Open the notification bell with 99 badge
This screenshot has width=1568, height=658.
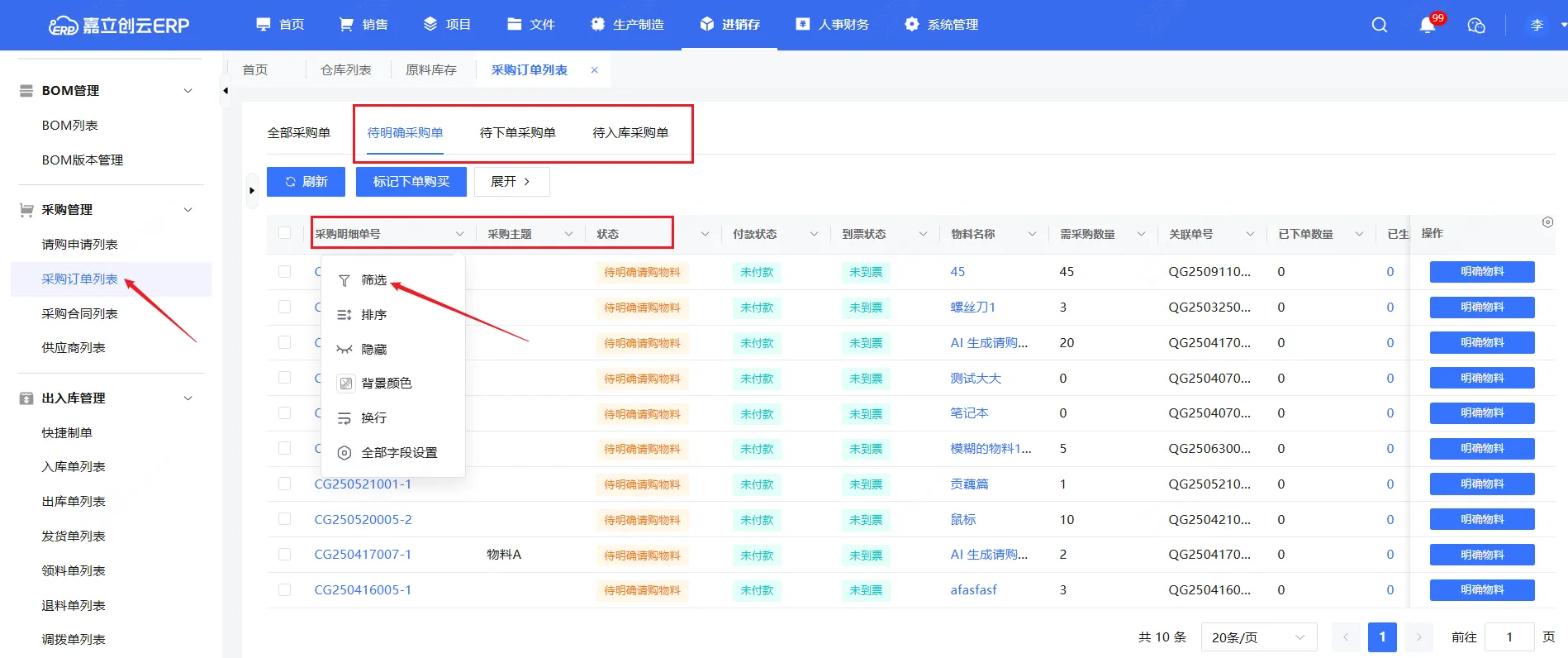(1428, 25)
